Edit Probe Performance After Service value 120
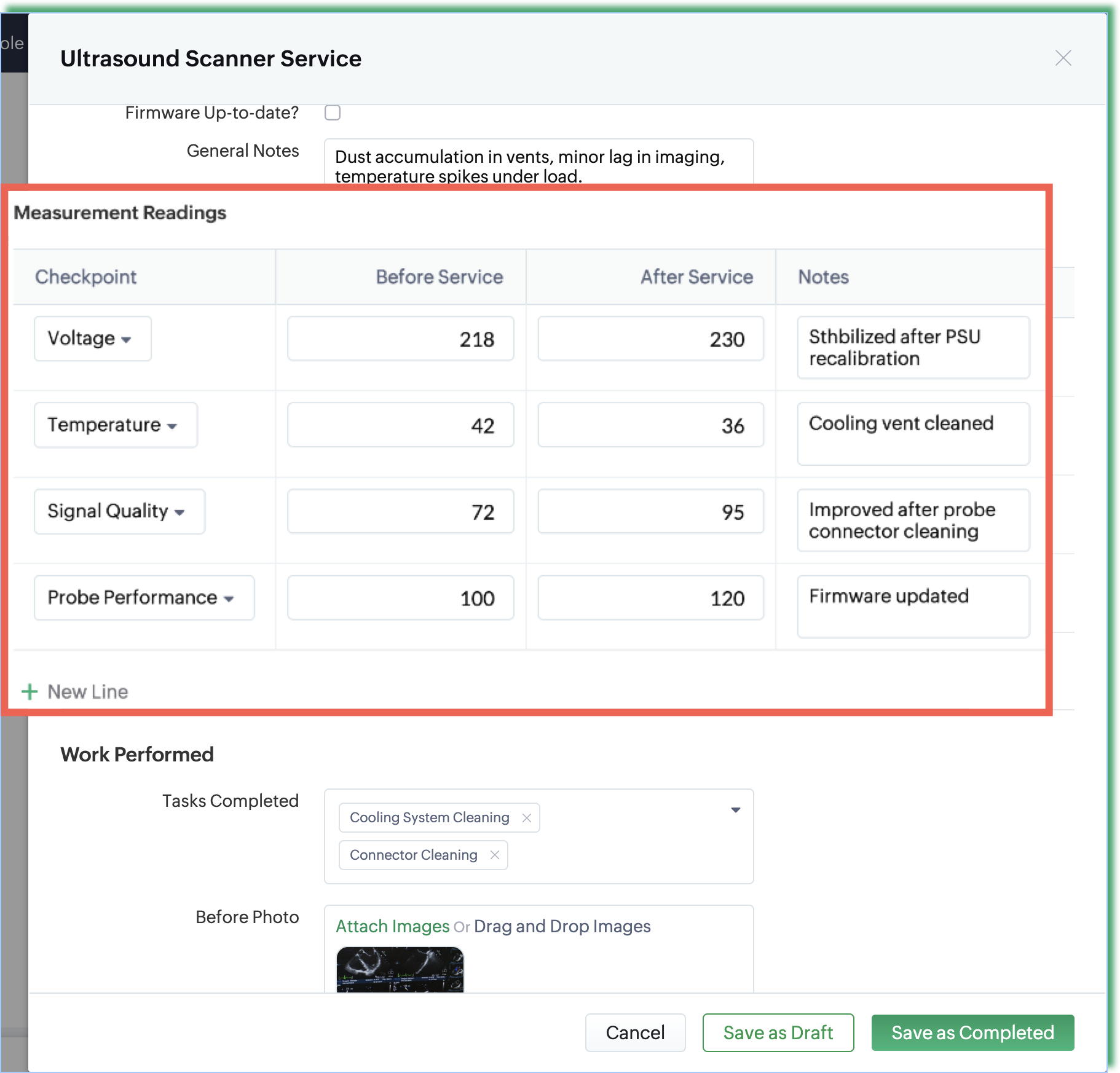1120x1073 pixels. [650, 598]
